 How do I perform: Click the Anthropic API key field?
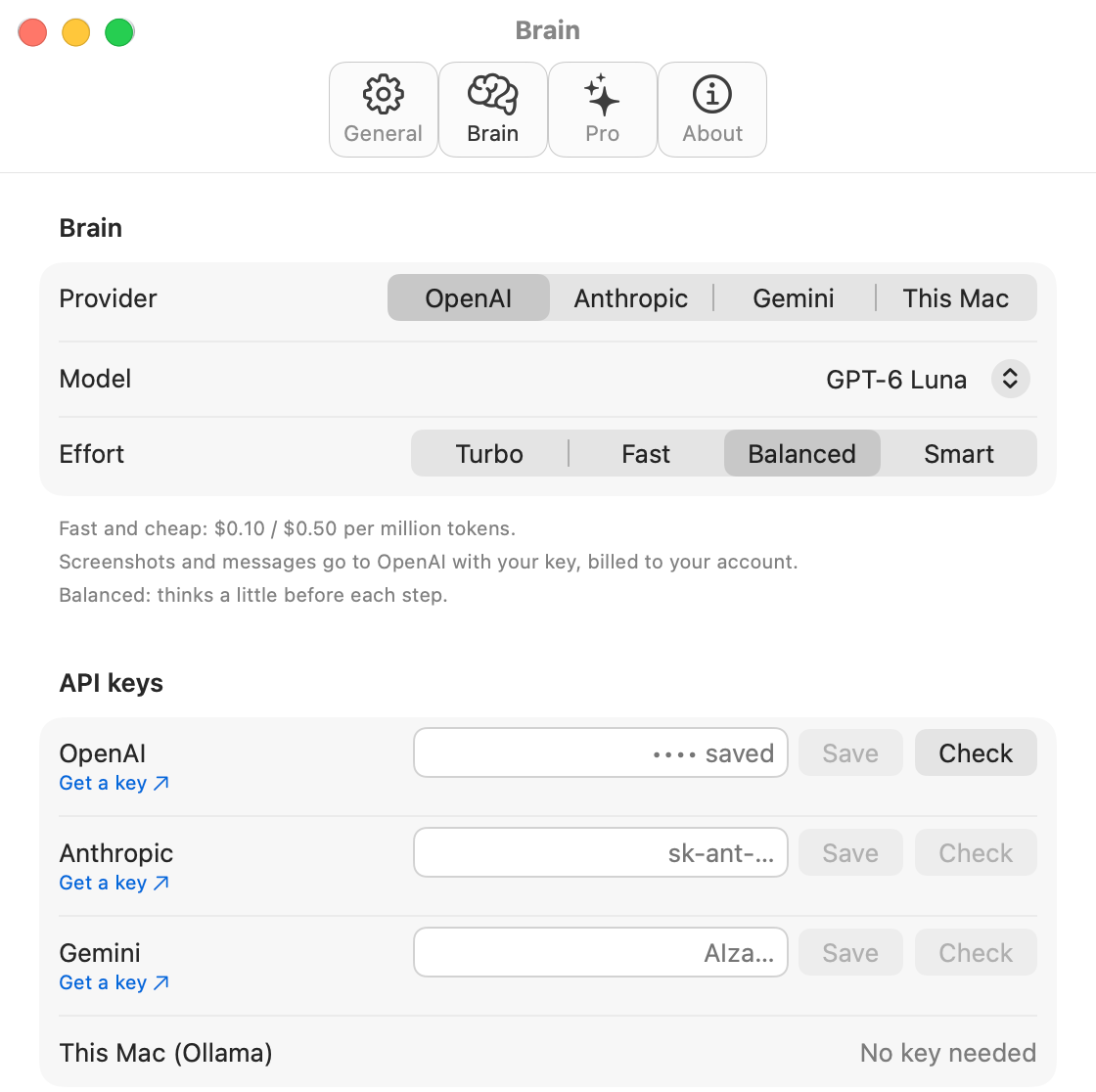pyautogui.click(x=601, y=853)
